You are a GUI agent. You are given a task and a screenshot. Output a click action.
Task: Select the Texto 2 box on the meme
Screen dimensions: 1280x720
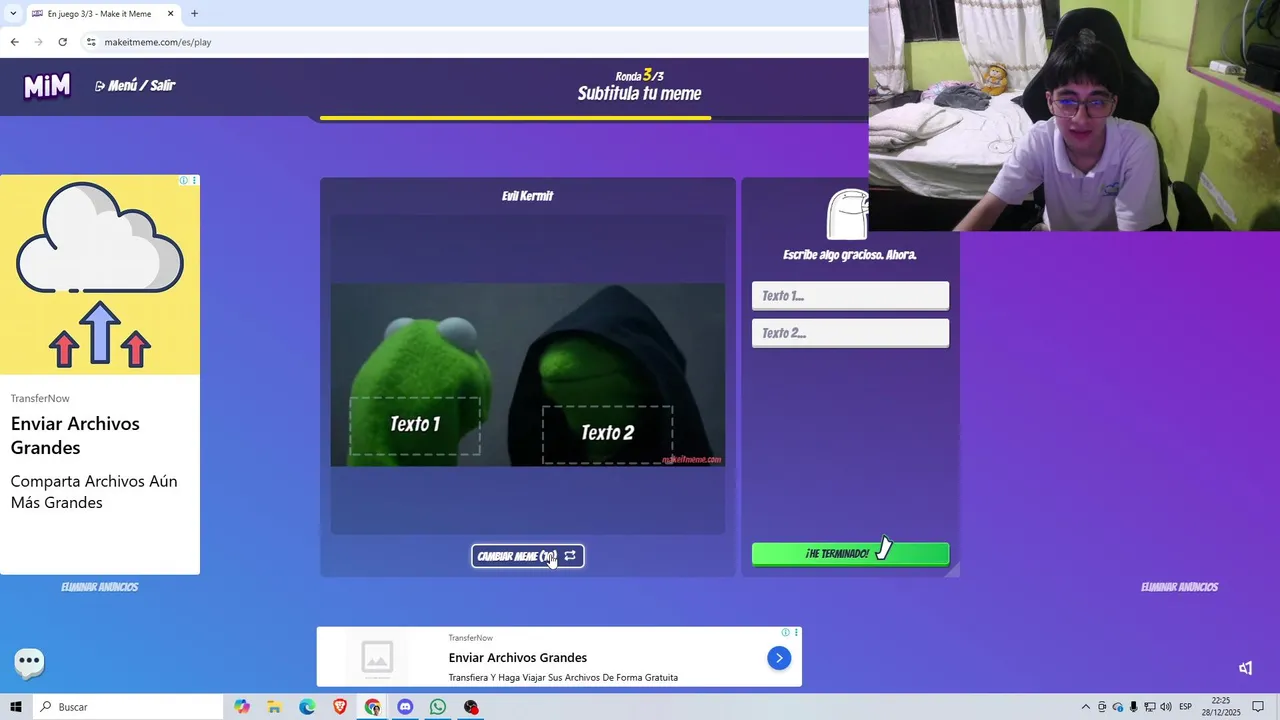point(608,434)
